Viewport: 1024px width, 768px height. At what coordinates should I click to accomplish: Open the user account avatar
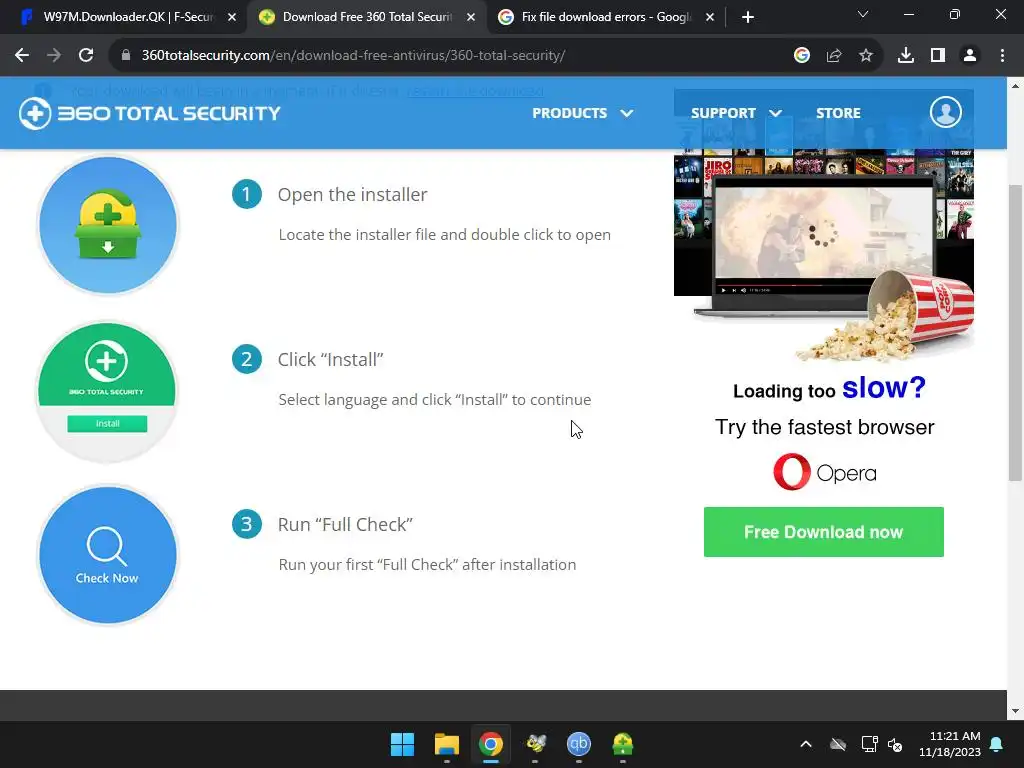(946, 112)
